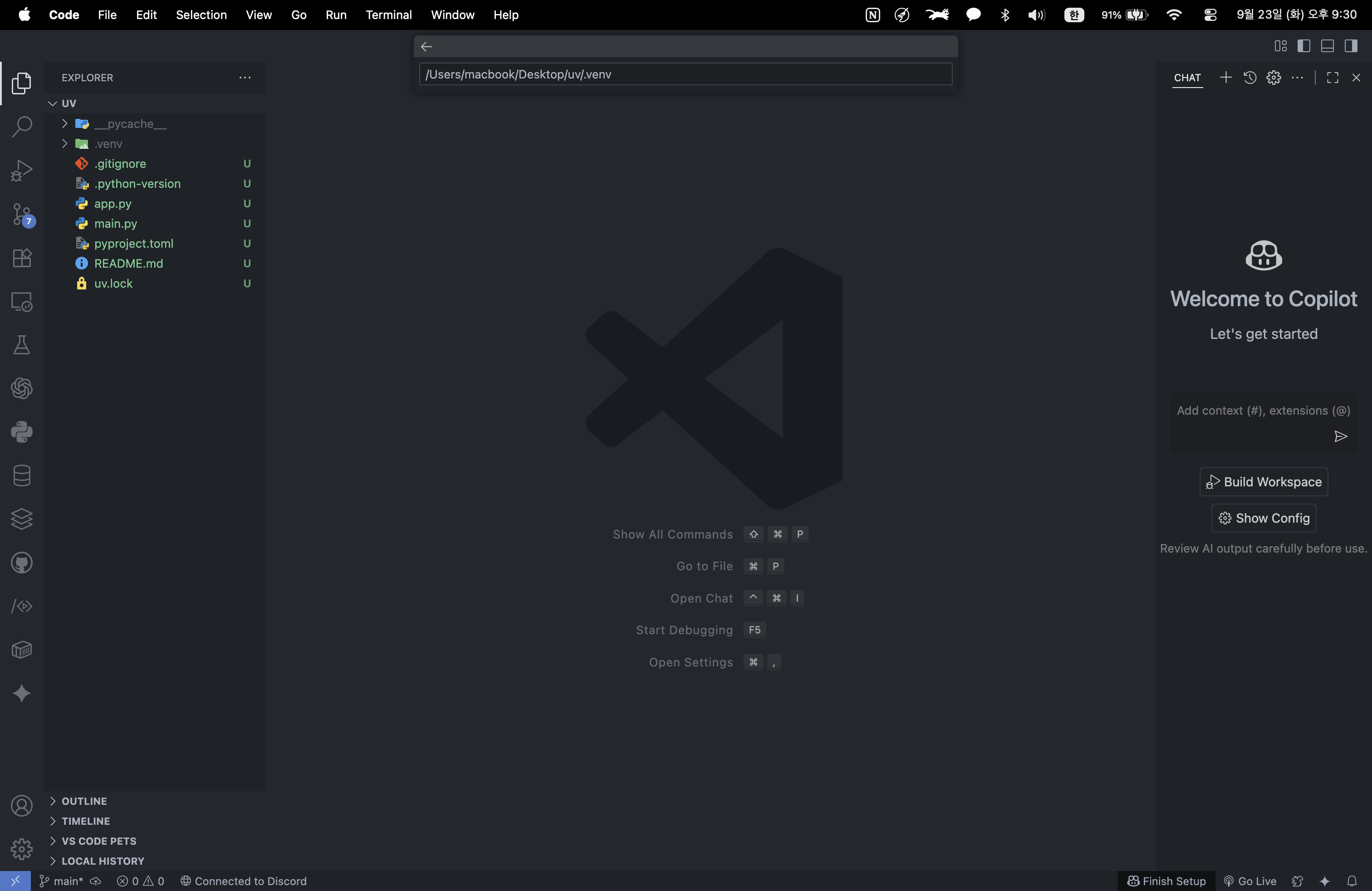Click the Show Config button

1263,518
